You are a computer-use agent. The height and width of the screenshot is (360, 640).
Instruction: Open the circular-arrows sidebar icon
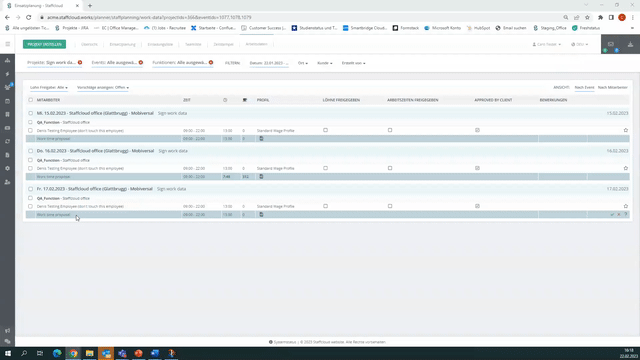pos(7,141)
